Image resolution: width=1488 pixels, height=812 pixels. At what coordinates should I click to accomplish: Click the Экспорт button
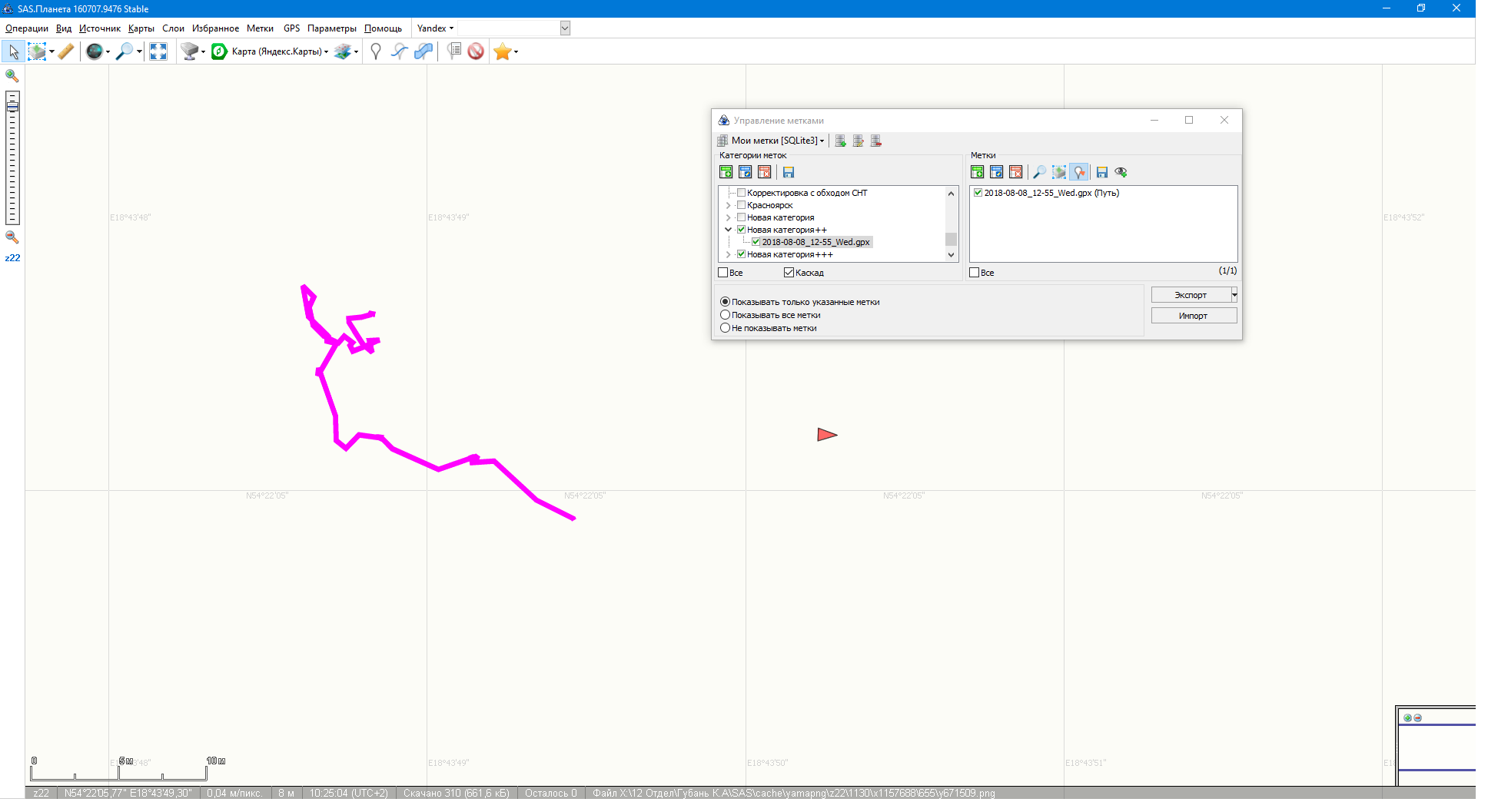click(x=1190, y=295)
